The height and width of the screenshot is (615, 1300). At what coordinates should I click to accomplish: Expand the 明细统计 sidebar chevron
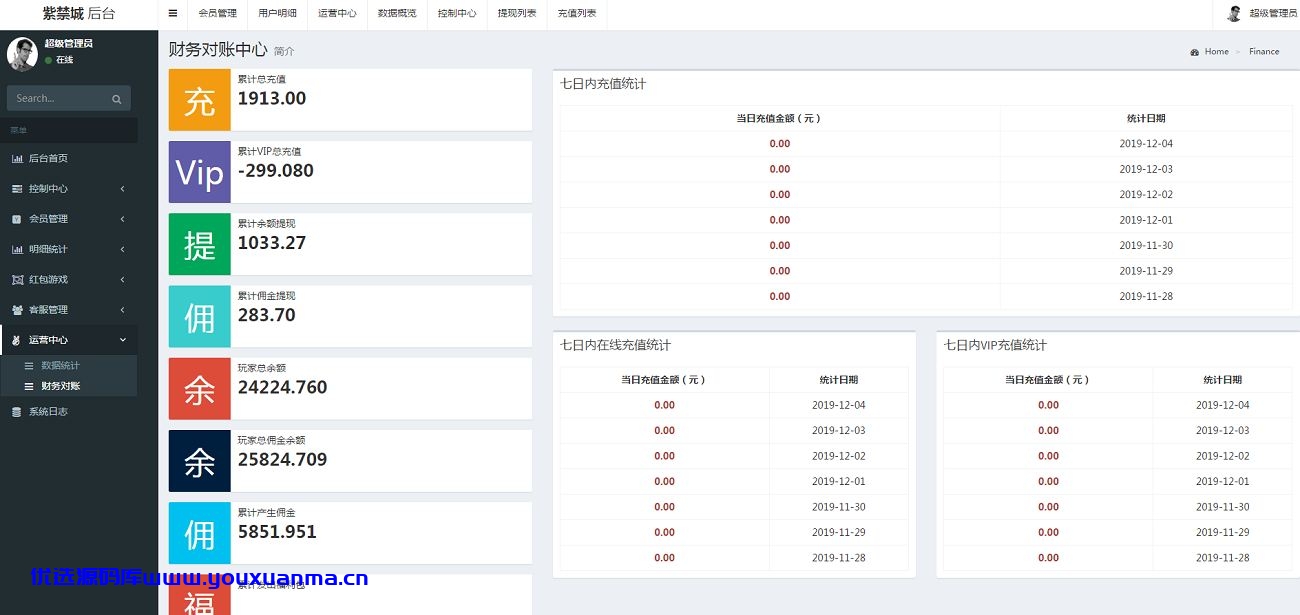pyautogui.click(x=122, y=249)
